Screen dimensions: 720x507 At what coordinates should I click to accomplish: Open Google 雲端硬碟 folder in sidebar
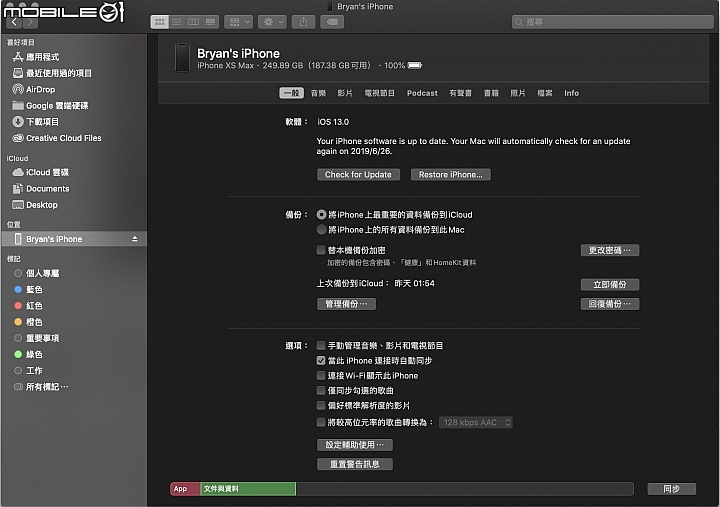50,106
